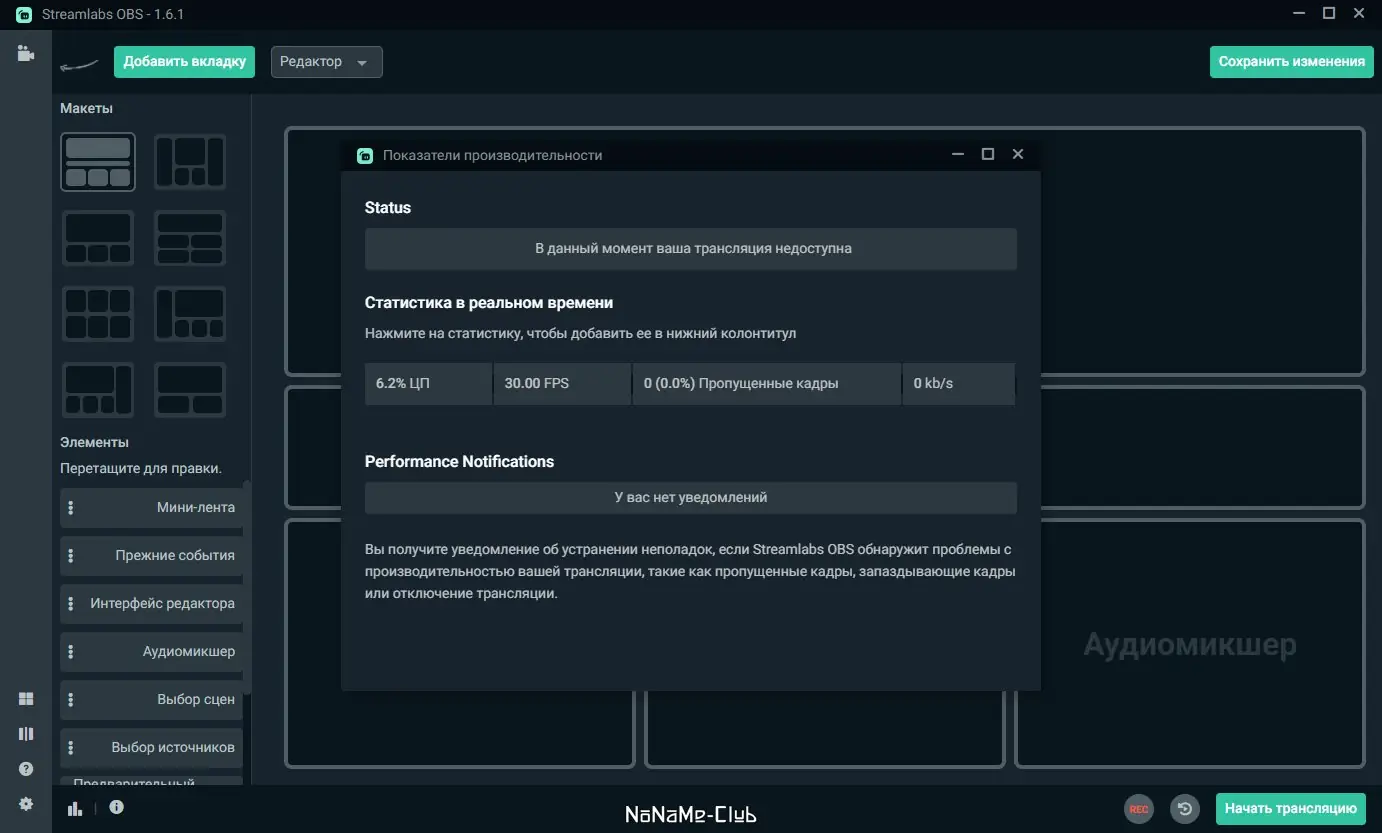Click the 'Status' heading
Screen dimensions: 1382x833
click(388, 208)
